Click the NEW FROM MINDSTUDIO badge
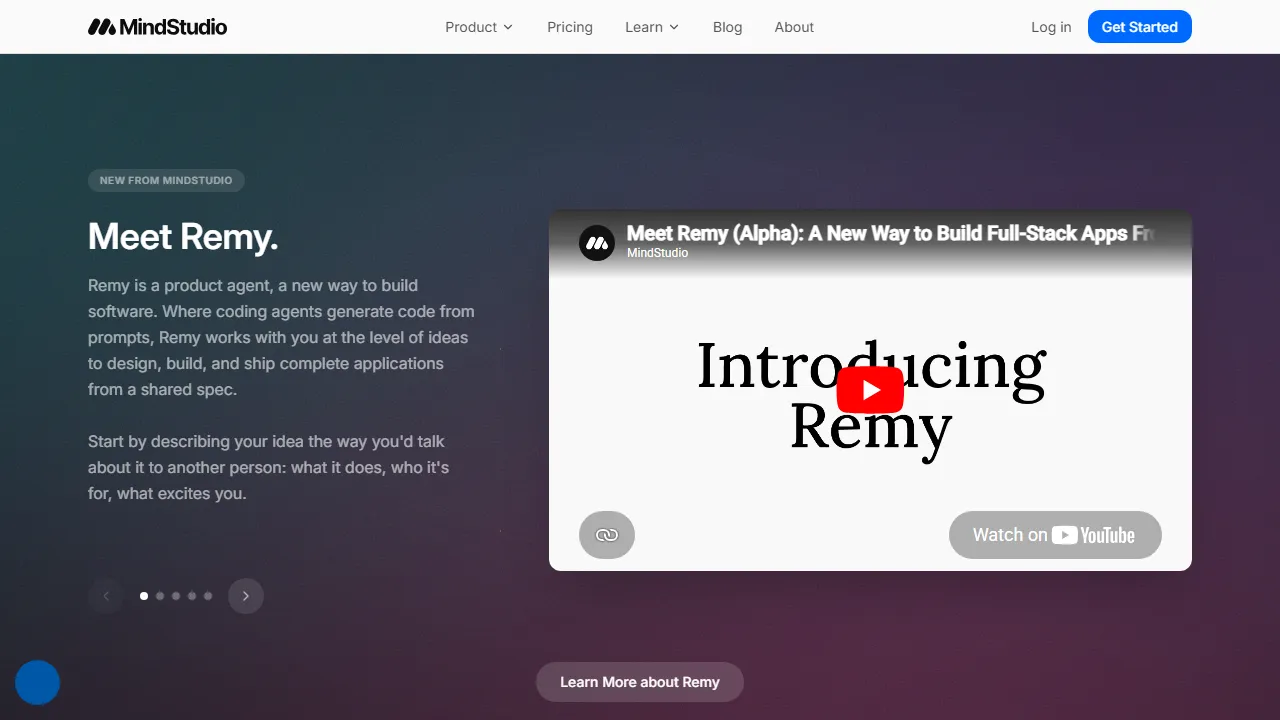Screen dimensions: 1280x720 click(x=166, y=181)
